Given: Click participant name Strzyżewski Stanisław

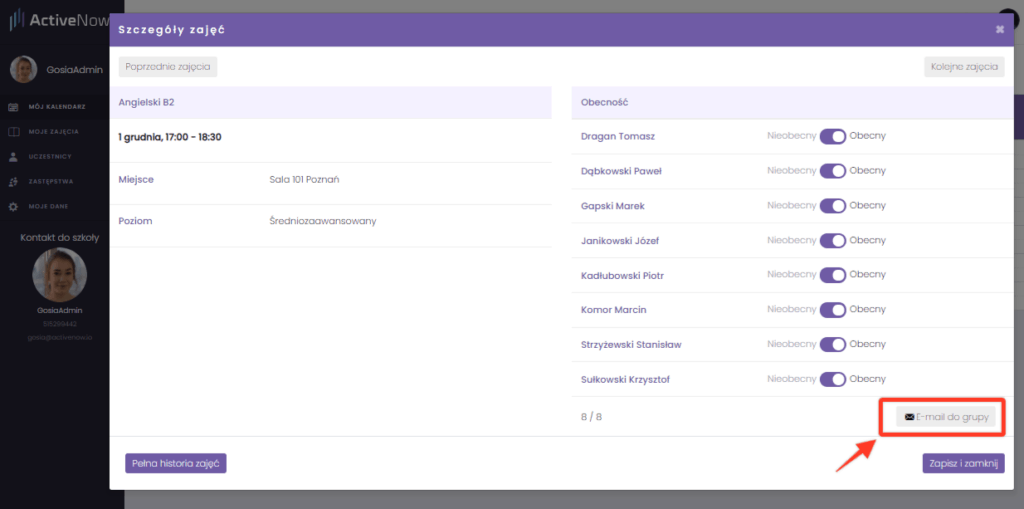Looking at the screenshot, I should (631, 344).
